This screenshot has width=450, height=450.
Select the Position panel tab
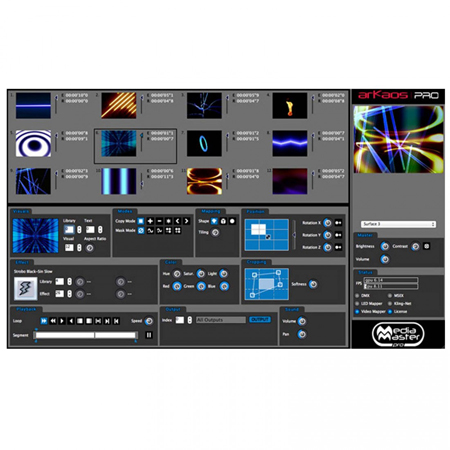(x=256, y=212)
